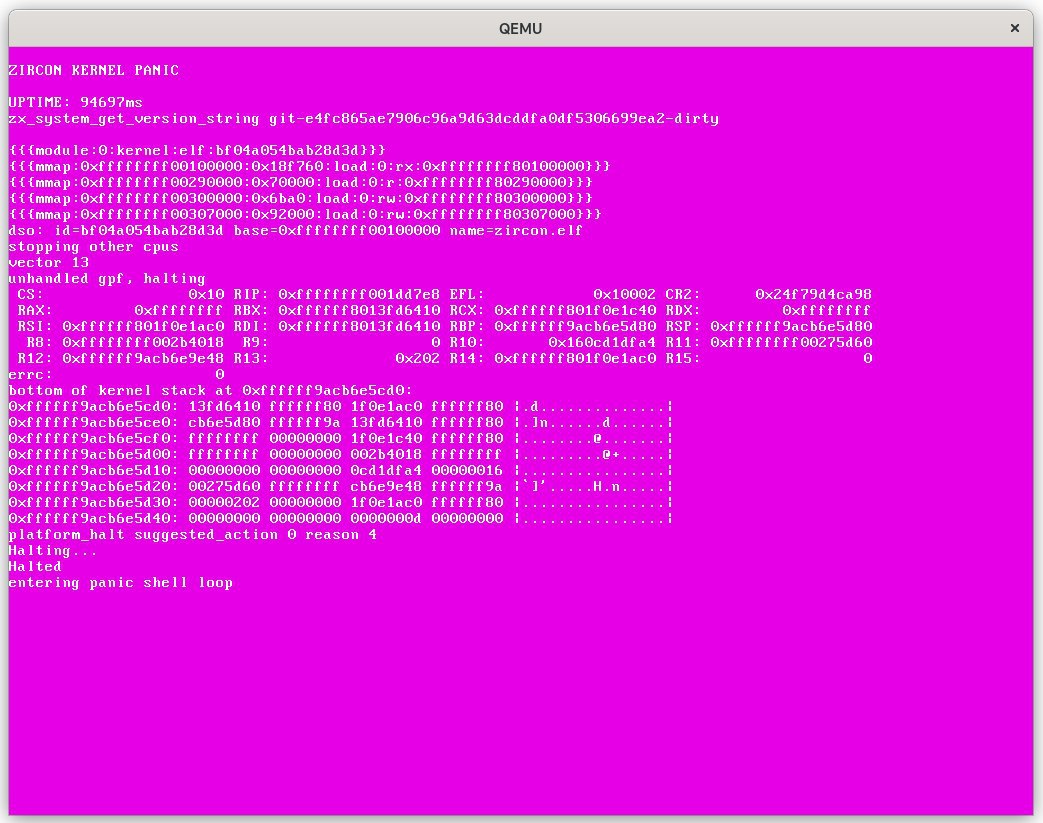Click stack dump row 0xffffff9acb6e5d20
This screenshot has width=1043, height=823.
click(x=341, y=486)
